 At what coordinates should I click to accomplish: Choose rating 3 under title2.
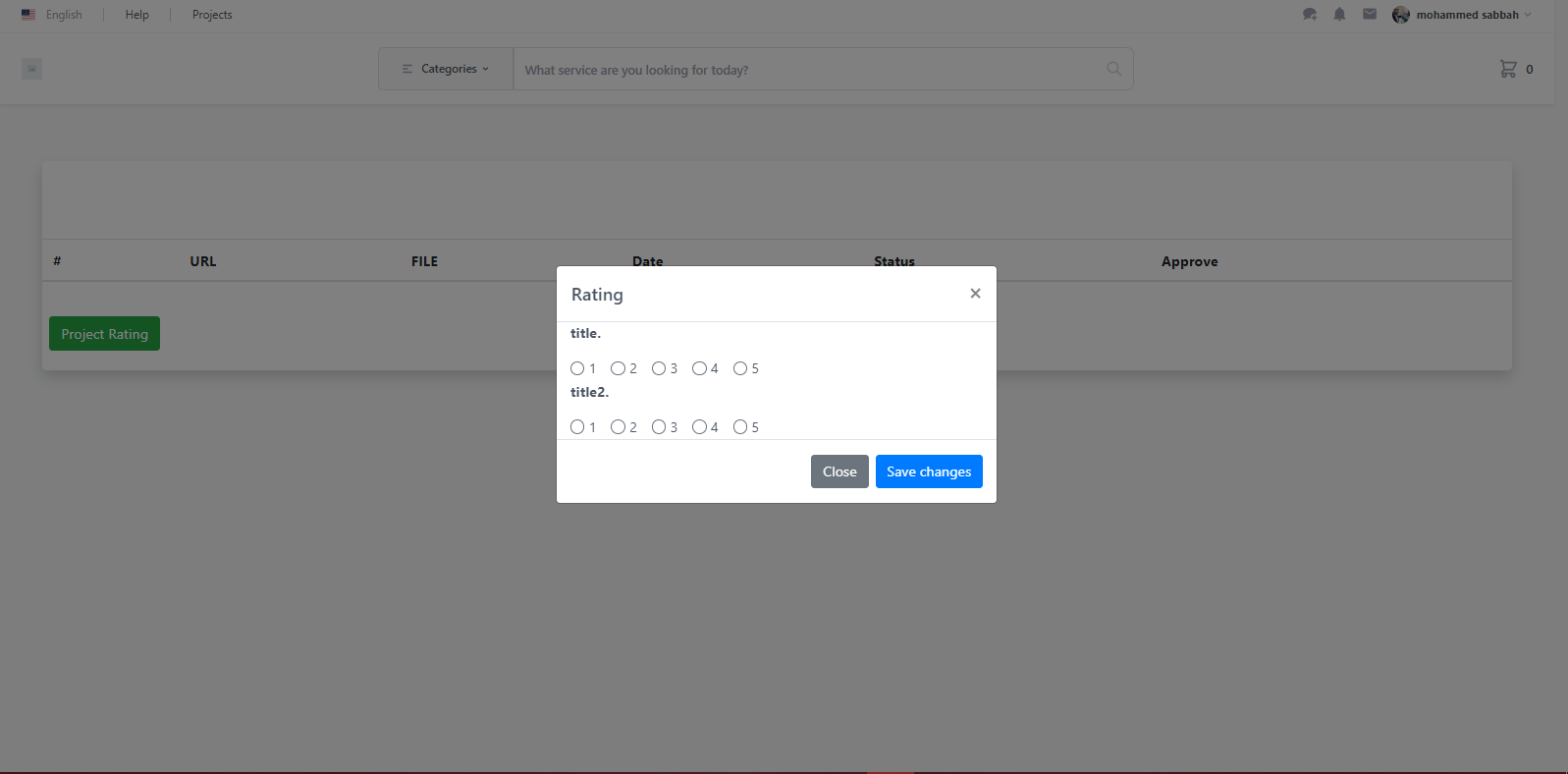point(659,427)
